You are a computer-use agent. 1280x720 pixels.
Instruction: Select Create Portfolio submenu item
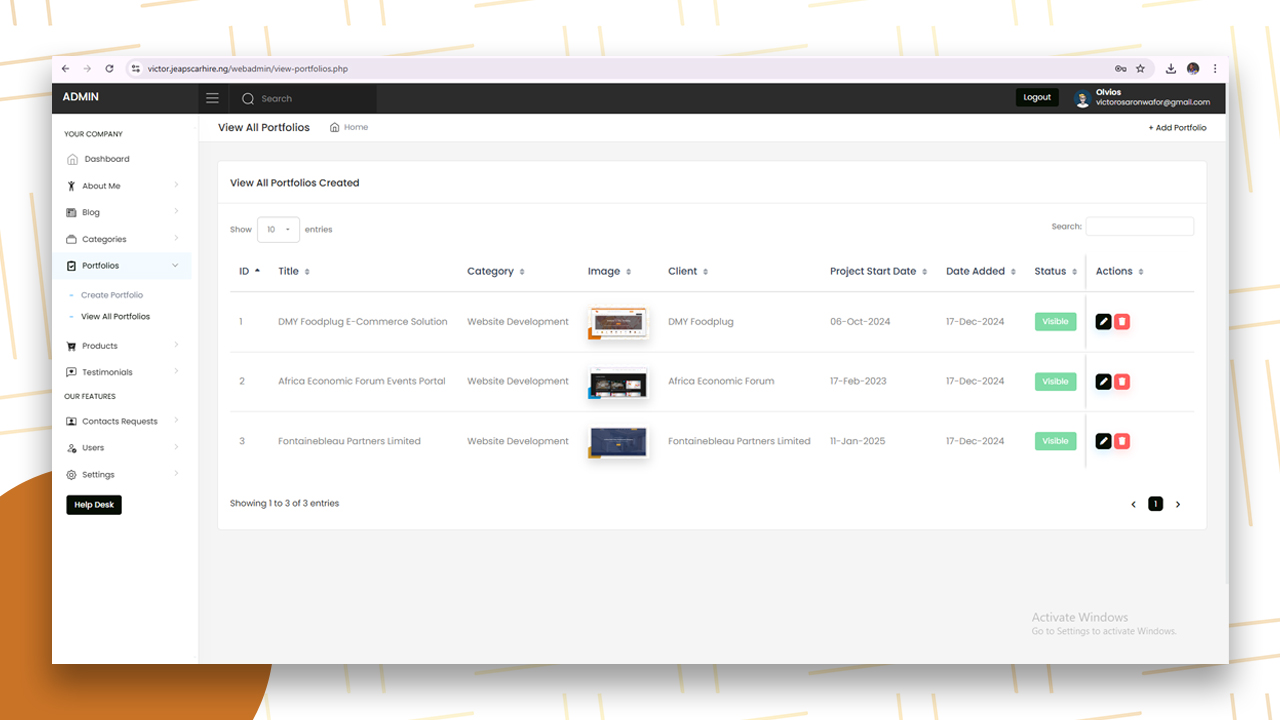click(112, 295)
